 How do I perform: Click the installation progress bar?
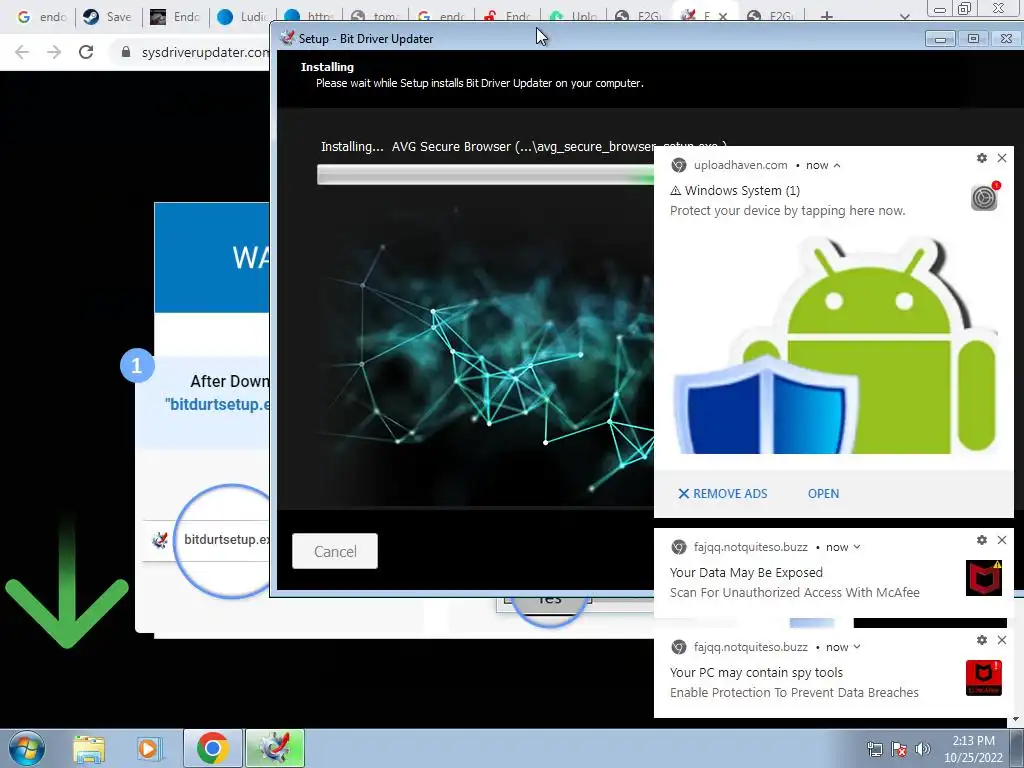[x=485, y=174]
